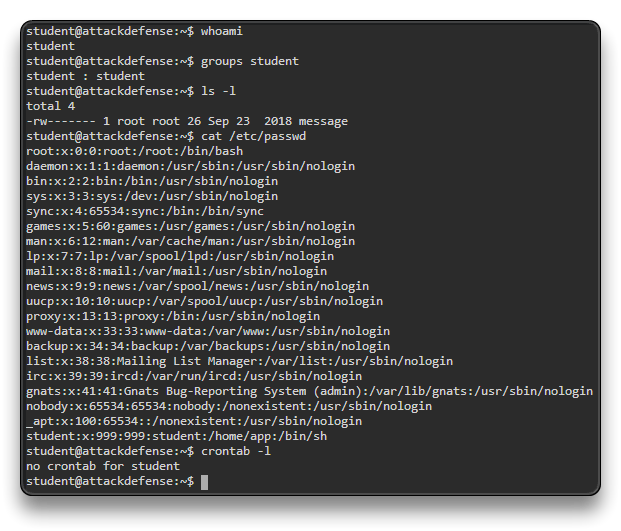Screen dimensions: 621x531
Task: Click the 'ls -l' command text
Action: 218,91
